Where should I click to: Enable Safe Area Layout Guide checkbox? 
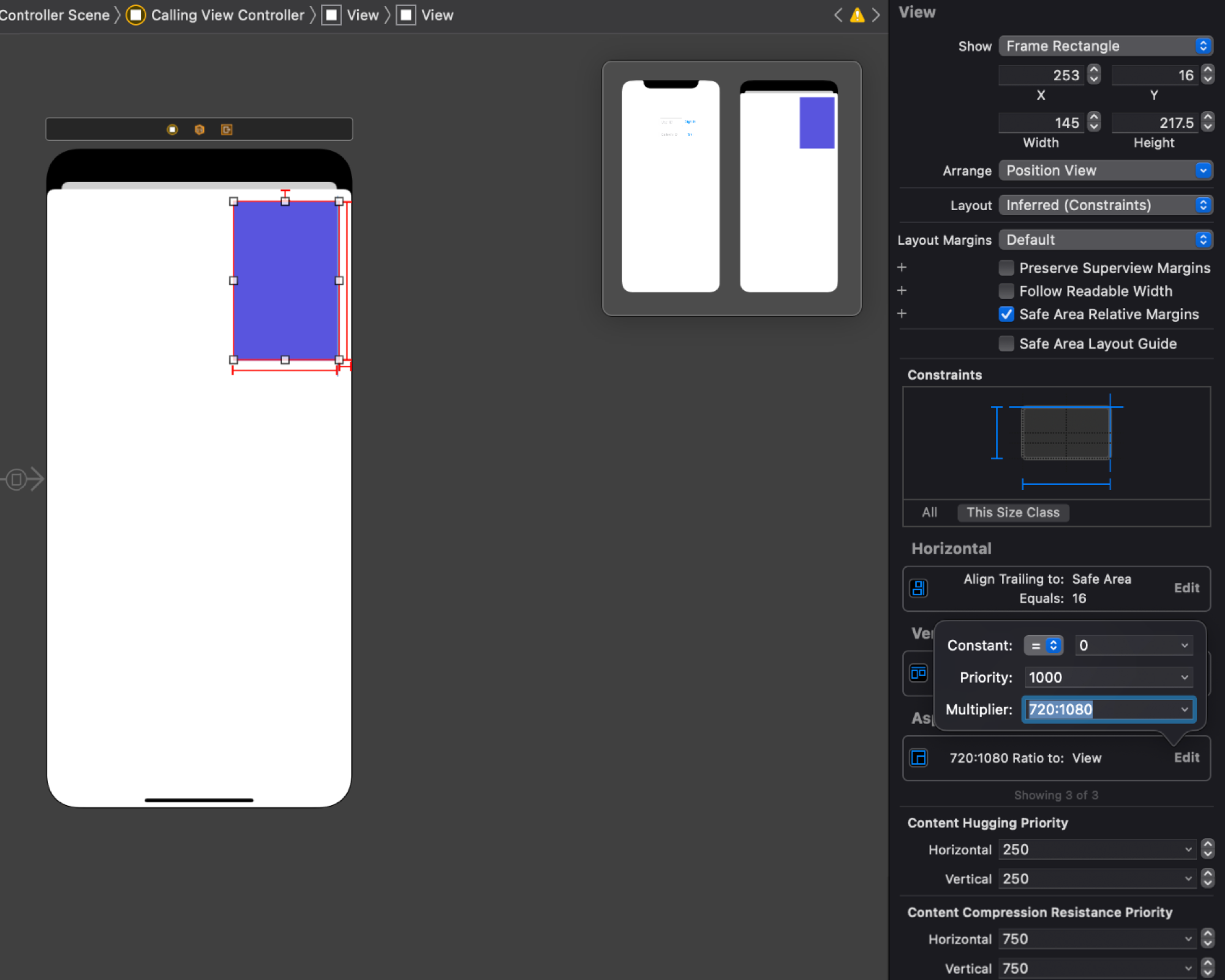(1006, 344)
